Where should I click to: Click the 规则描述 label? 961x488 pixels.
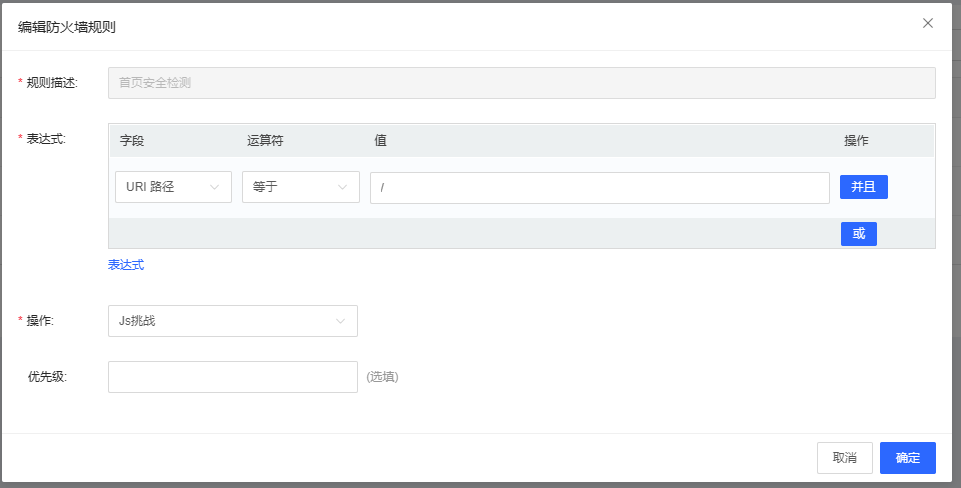coord(52,83)
